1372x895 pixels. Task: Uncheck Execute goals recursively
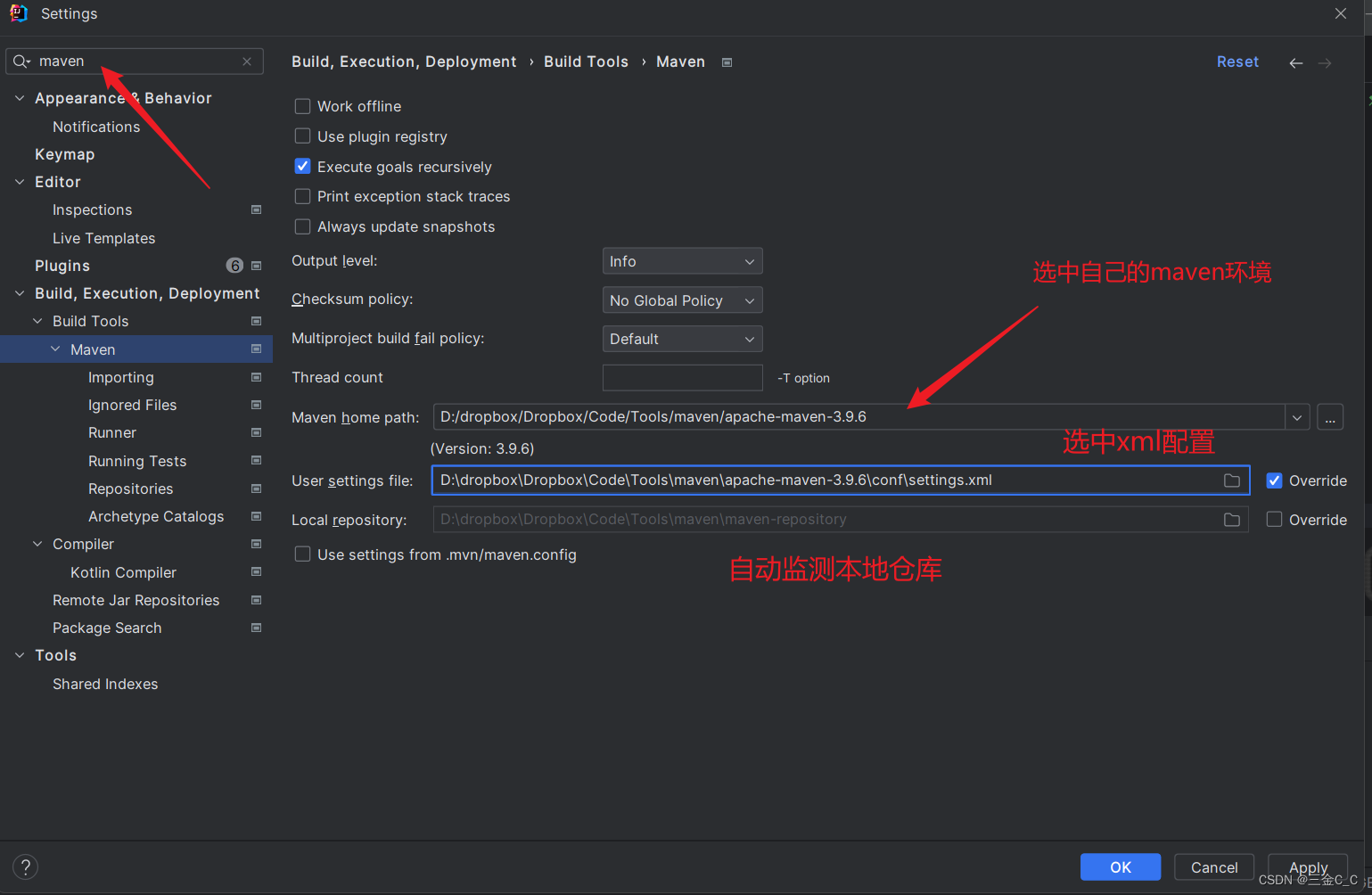tap(303, 167)
